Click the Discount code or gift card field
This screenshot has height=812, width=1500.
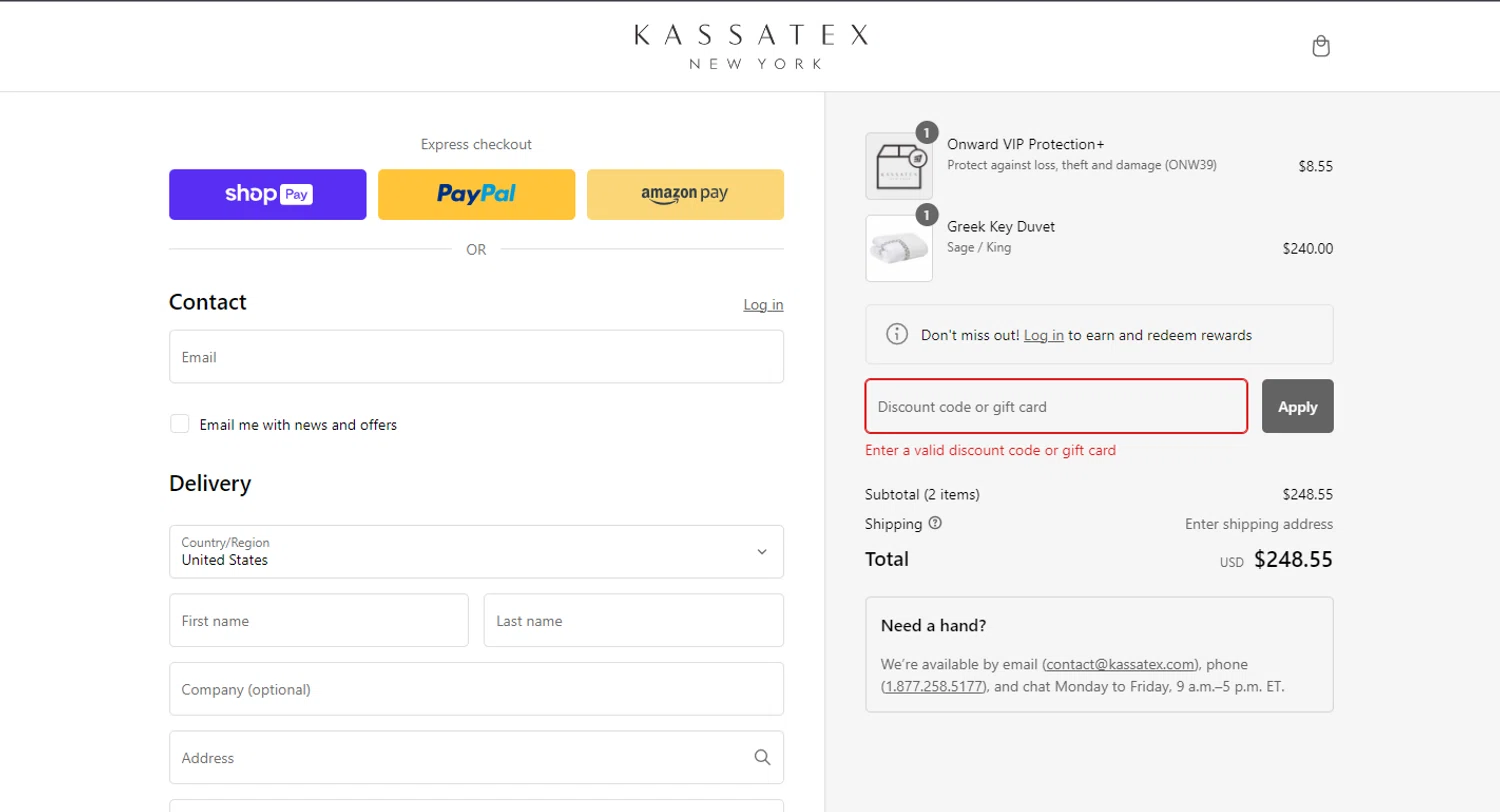(1056, 406)
